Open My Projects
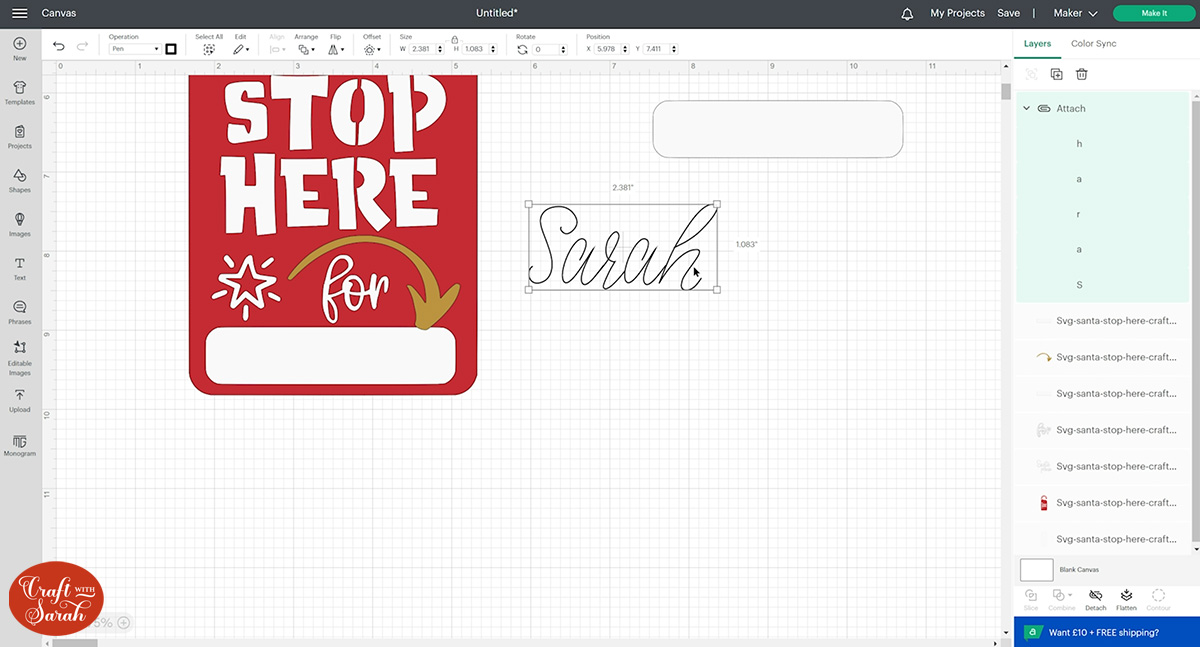 pos(957,13)
